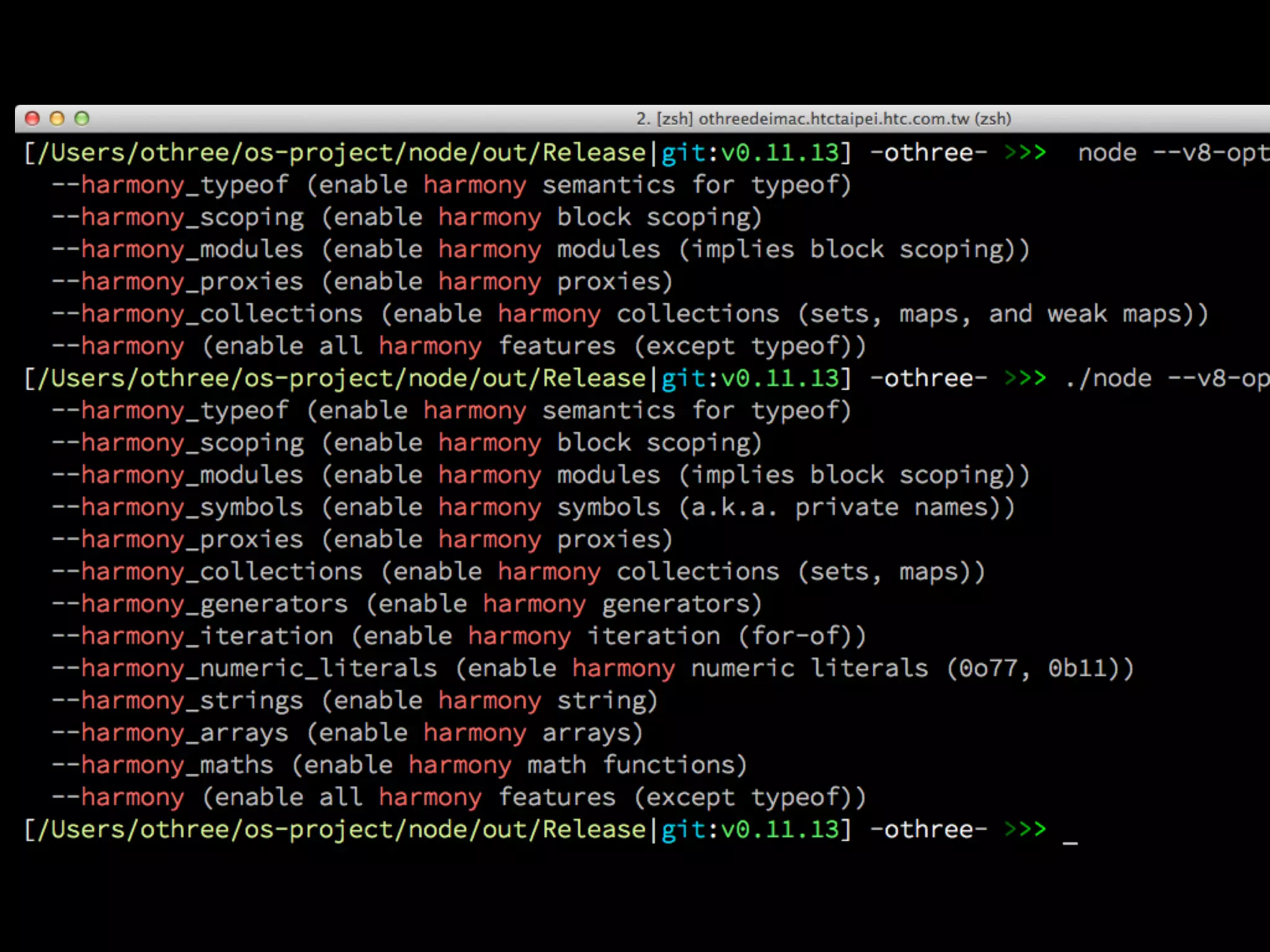Click the --harmony_strings flag text
Image resolution: width=1270 pixels, height=952 pixels.
pos(177,701)
